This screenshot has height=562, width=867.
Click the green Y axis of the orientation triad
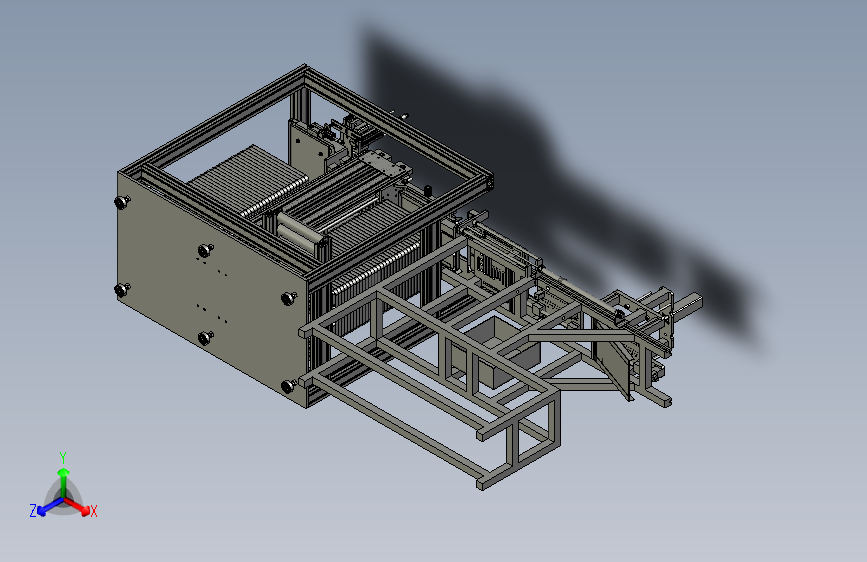64,483
